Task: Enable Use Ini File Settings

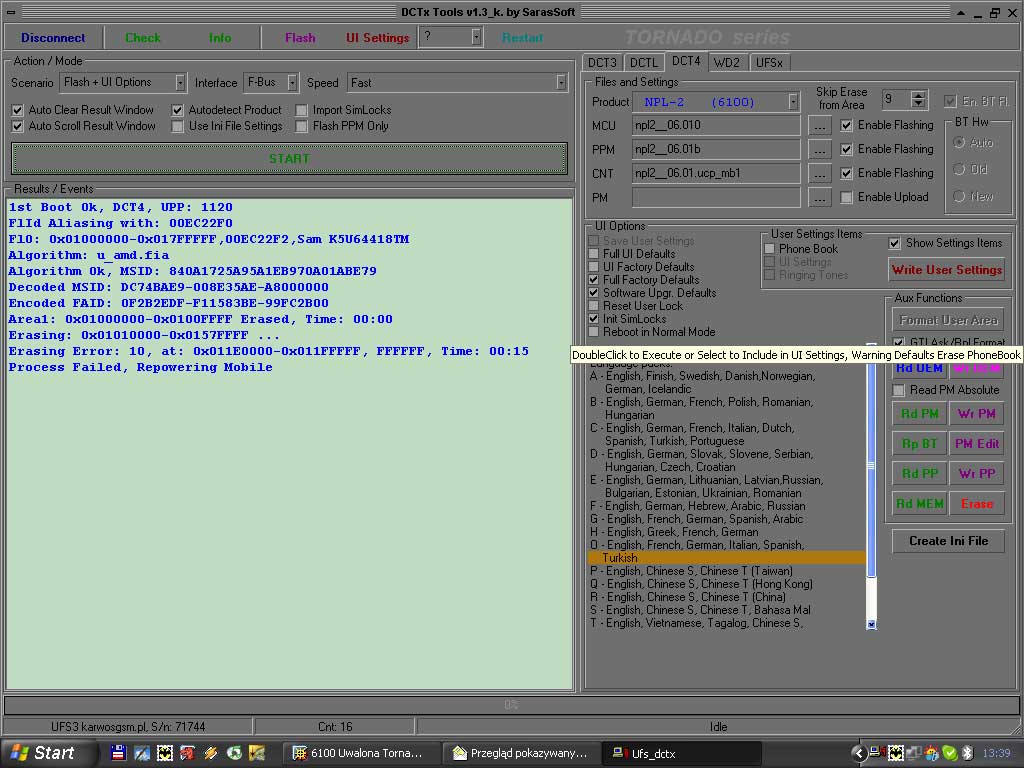Action: [178, 126]
